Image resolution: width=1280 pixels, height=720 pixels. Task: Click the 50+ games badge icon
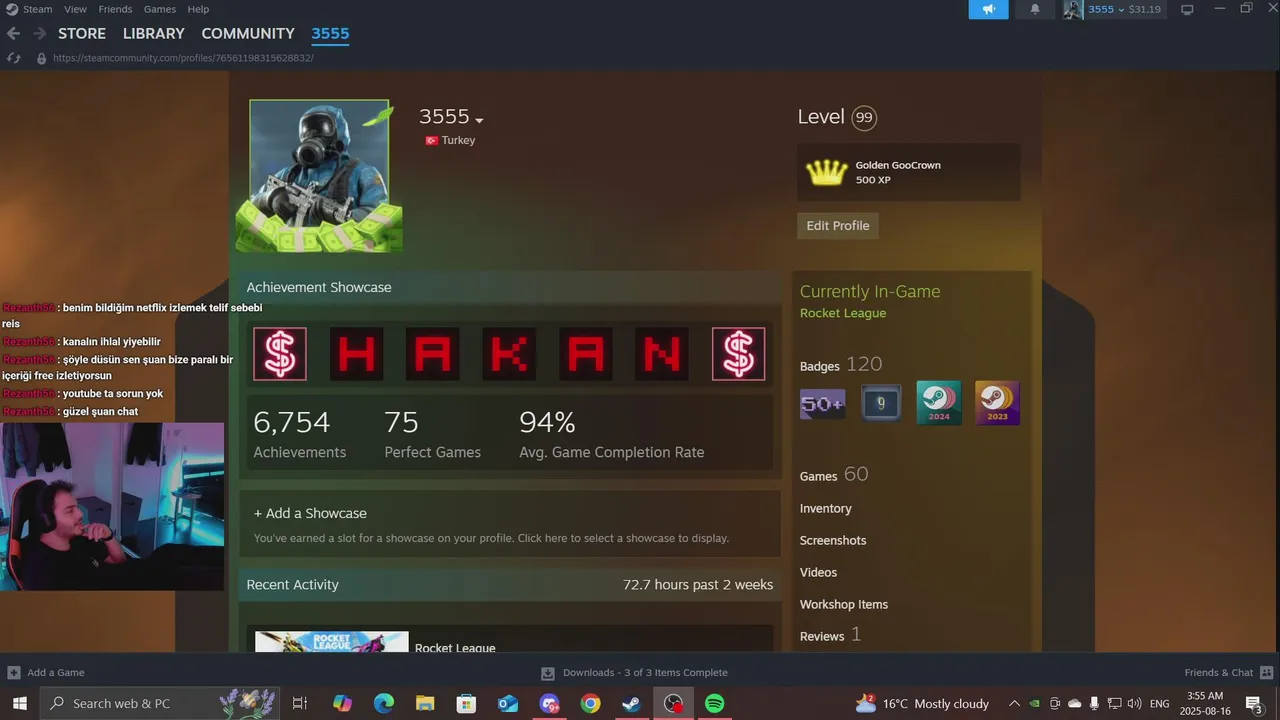(x=823, y=403)
